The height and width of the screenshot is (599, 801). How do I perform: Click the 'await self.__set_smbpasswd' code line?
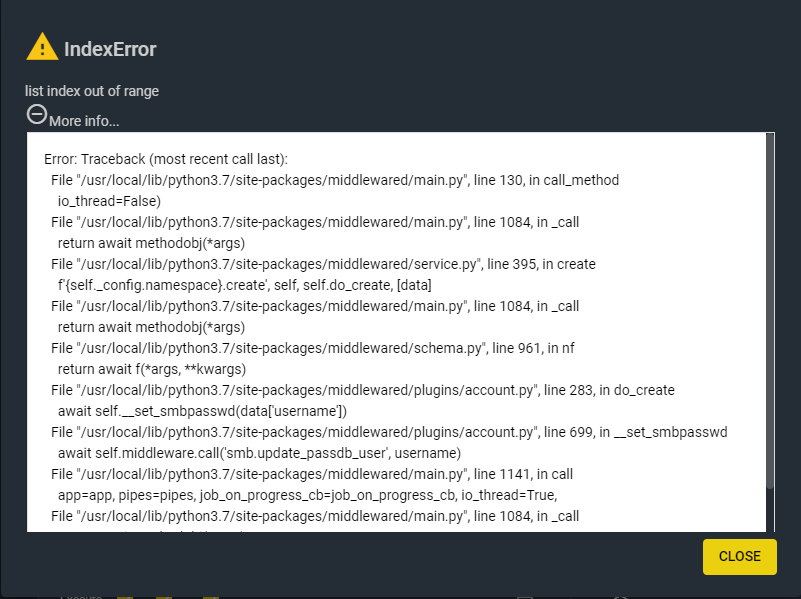pyautogui.click(x=202, y=411)
